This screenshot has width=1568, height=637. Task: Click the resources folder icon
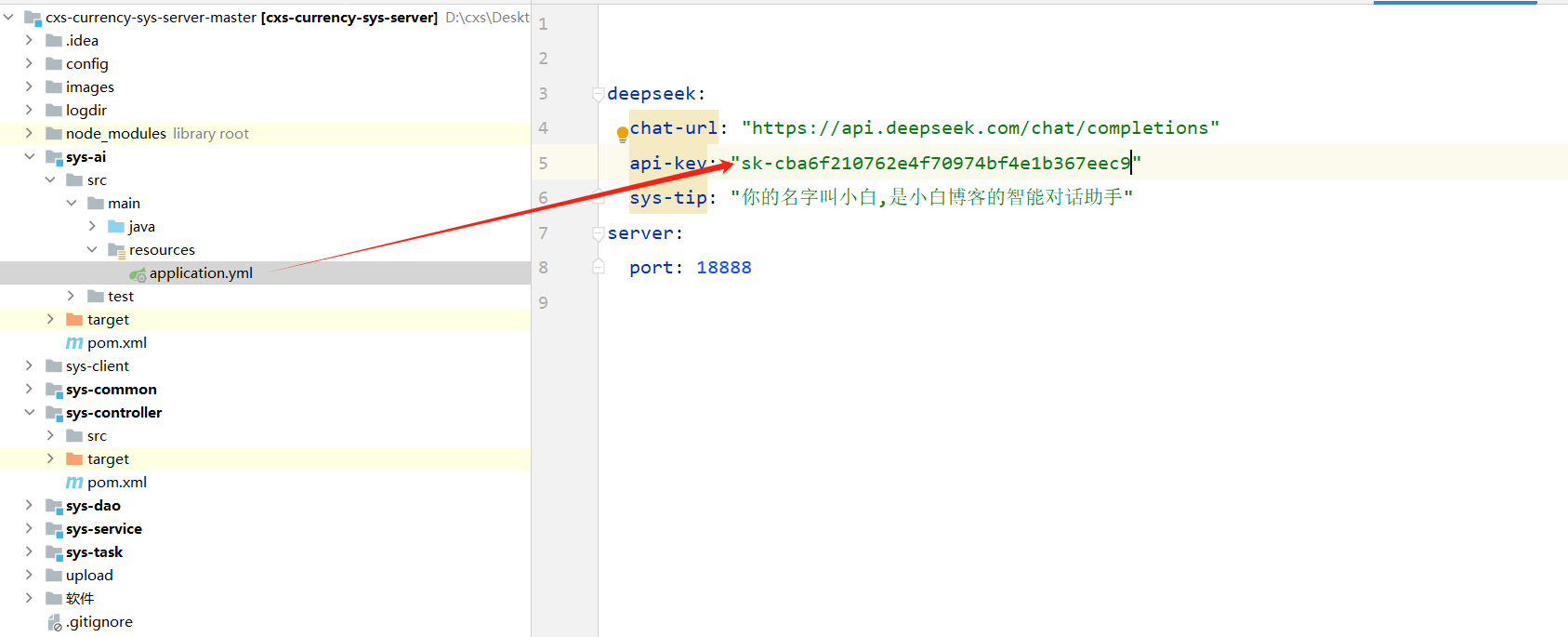click(x=116, y=250)
